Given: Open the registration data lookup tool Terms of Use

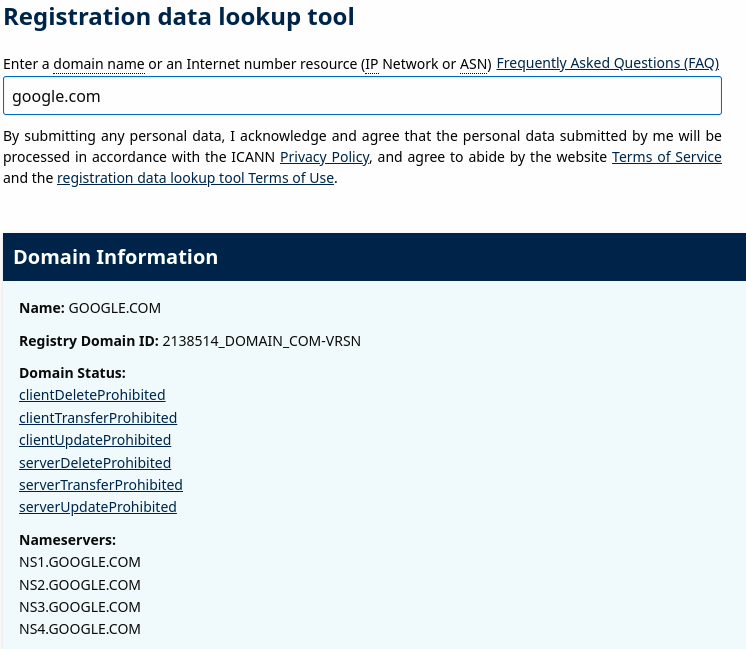Looking at the screenshot, I should click(195, 179).
